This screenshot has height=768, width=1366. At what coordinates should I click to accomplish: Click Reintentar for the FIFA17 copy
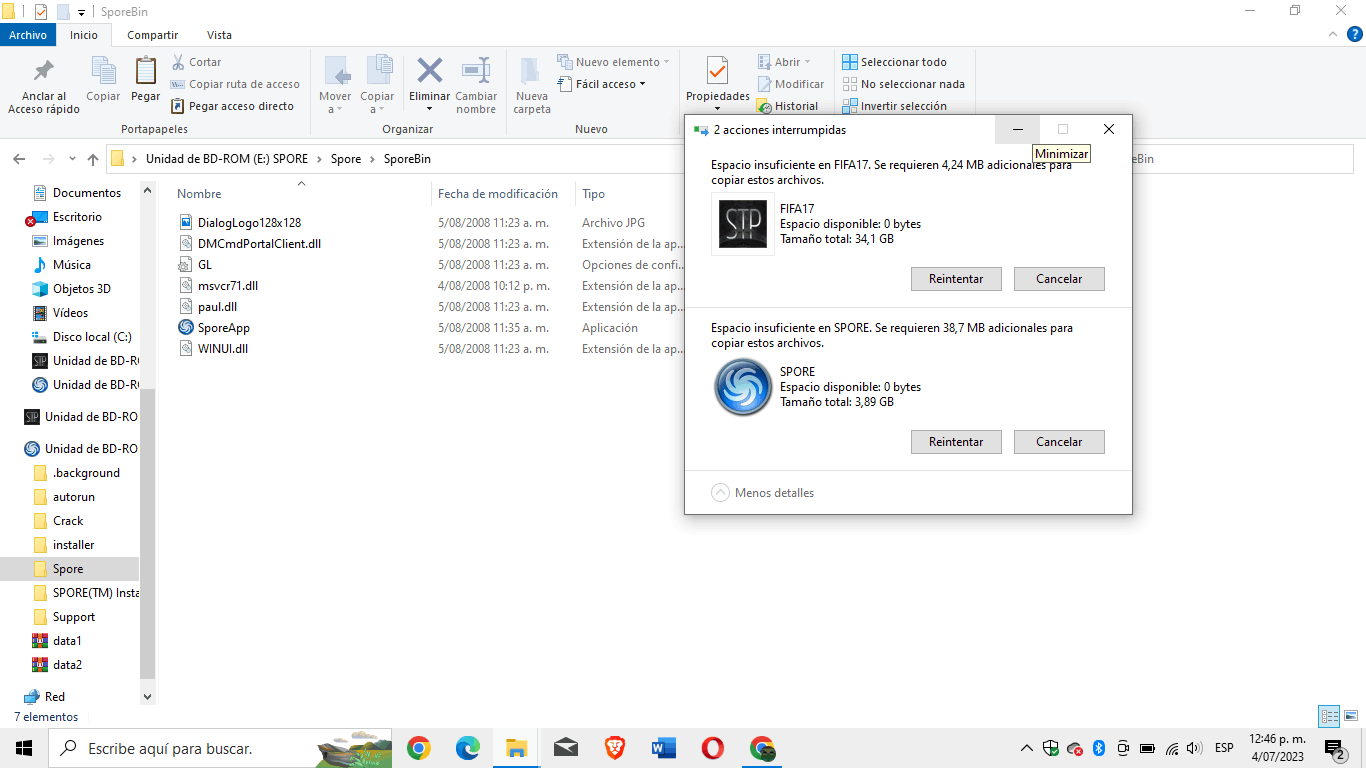[x=956, y=279]
